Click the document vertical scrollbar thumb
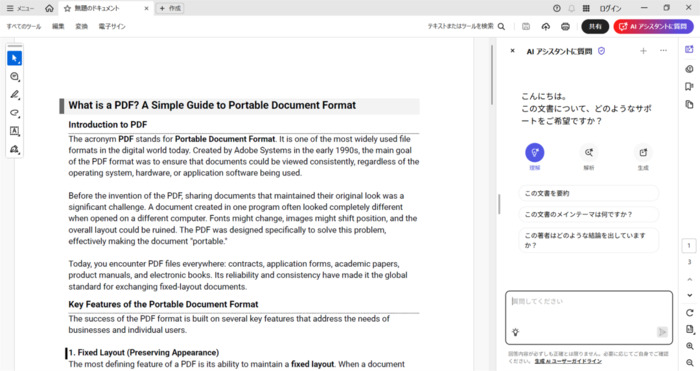Image resolution: width=700 pixels, height=371 pixels. click(492, 75)
